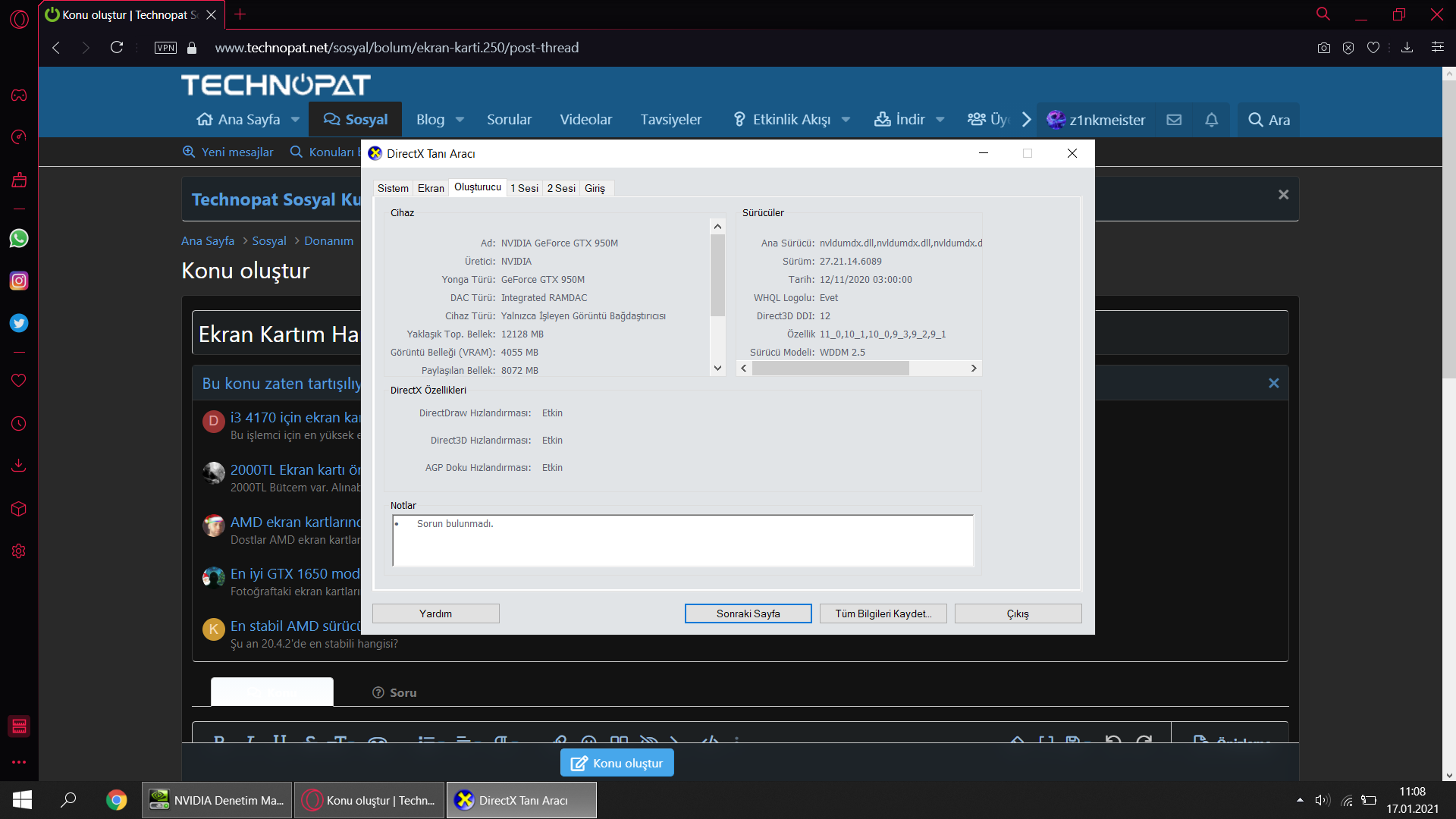Screen dimensions: 1456x819
Task: Expand the Ana Sayfa dropdown arrow
Action: (295, 120)
